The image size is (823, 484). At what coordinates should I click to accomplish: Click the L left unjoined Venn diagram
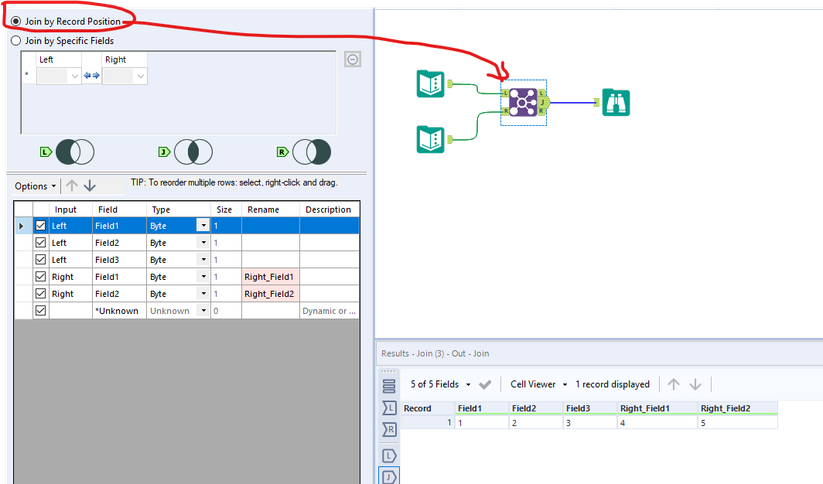pos(75,152)
